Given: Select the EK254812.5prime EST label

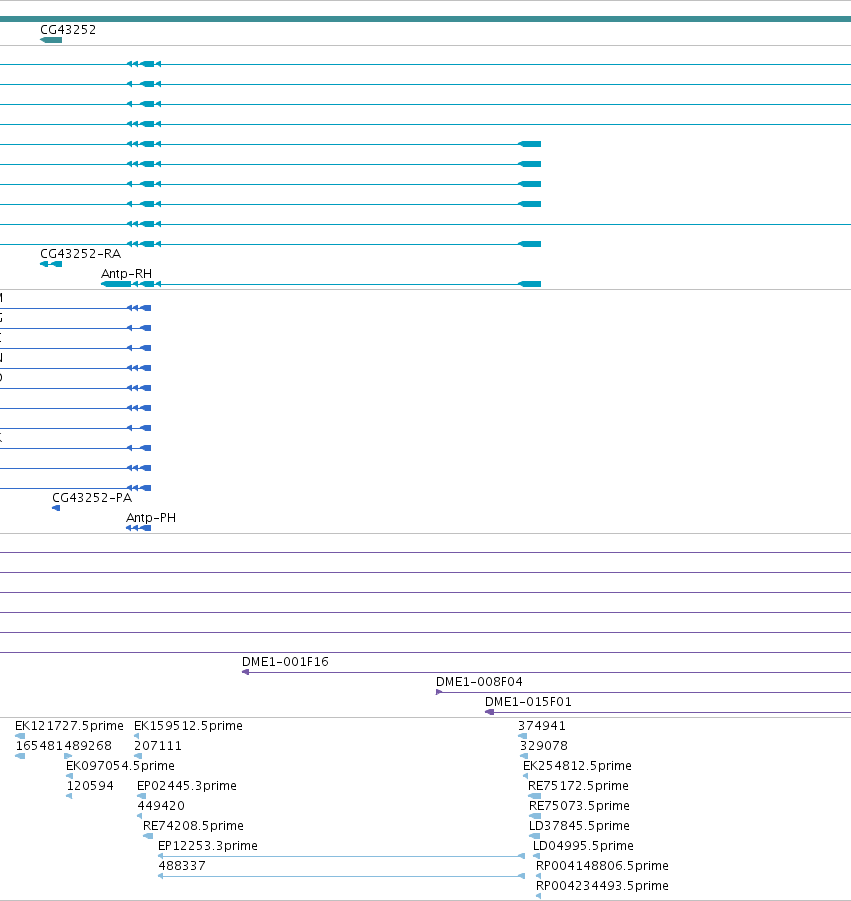Looking at the screenshot, I should pos(577,765).
